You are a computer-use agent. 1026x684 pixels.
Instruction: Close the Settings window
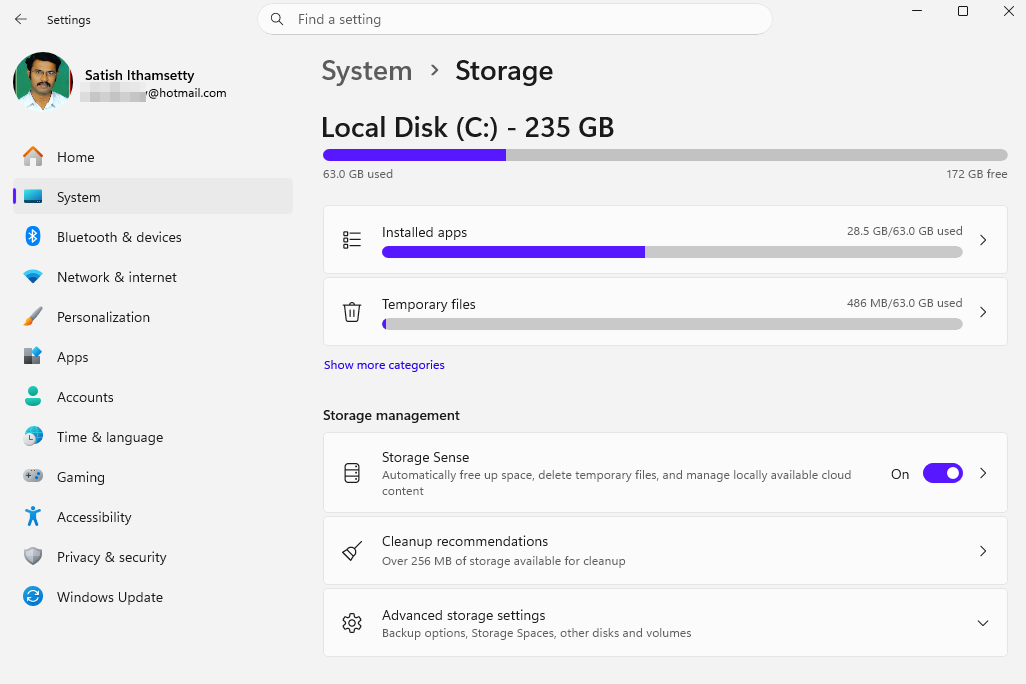(1008, 11)
